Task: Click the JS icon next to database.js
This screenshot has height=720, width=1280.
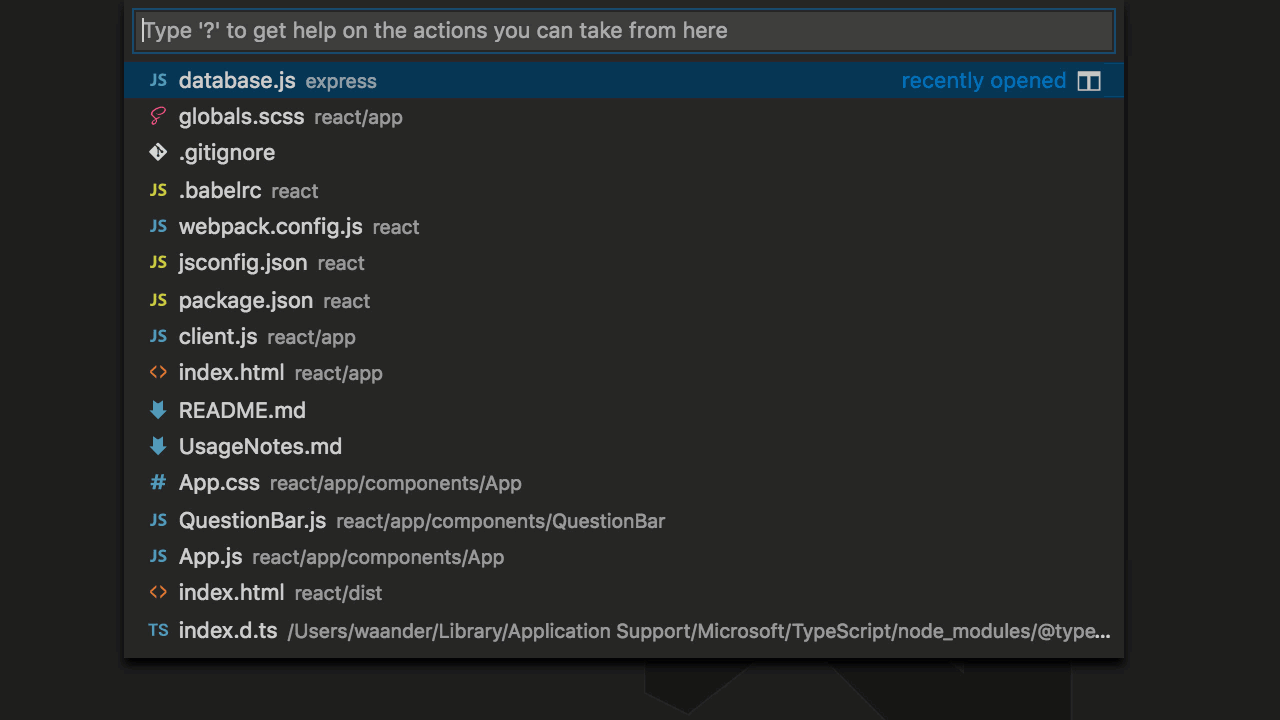Action: pos(158,81)
